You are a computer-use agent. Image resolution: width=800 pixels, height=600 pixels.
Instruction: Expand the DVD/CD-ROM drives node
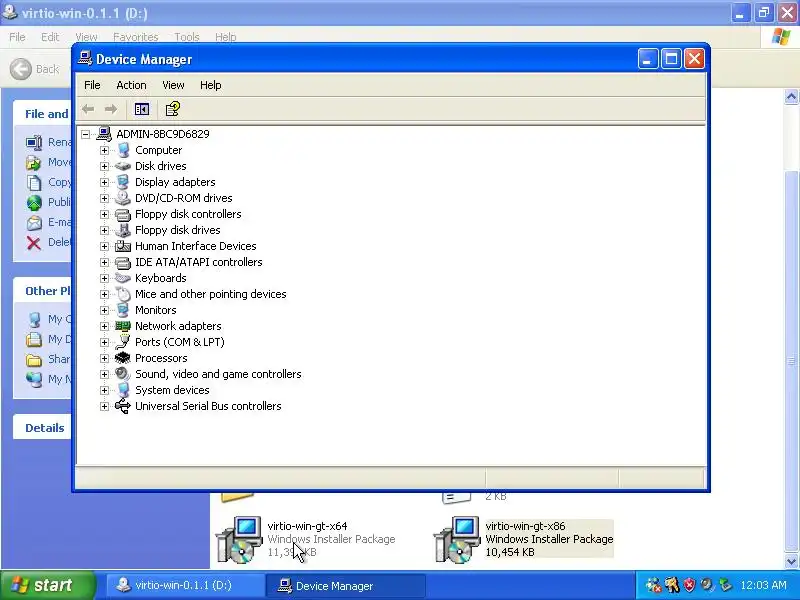(104, 198)
